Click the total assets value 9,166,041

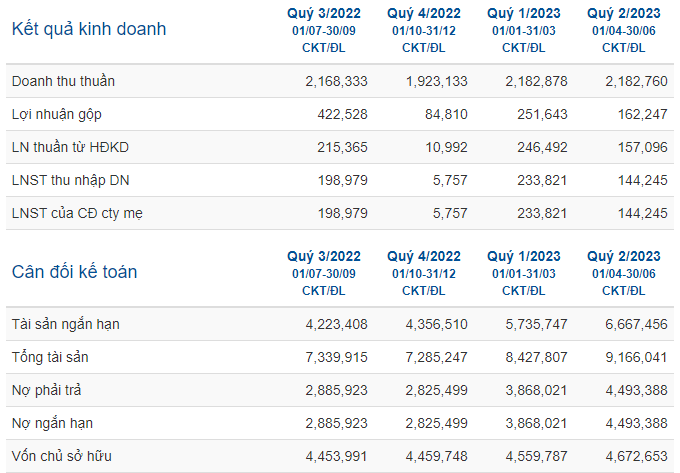pos(636,357)
